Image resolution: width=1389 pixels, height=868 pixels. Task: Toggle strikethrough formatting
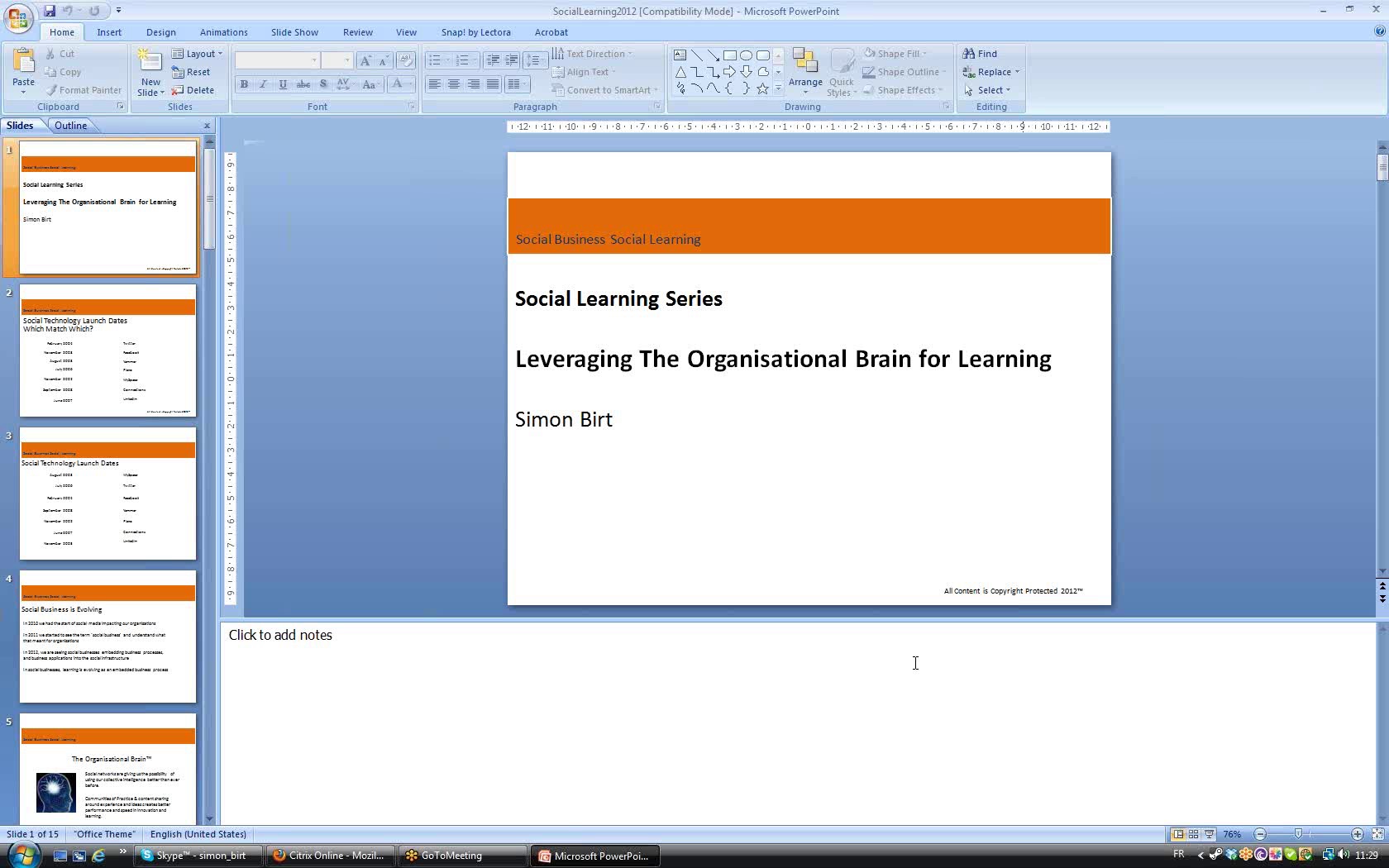[x=303, y=84]
